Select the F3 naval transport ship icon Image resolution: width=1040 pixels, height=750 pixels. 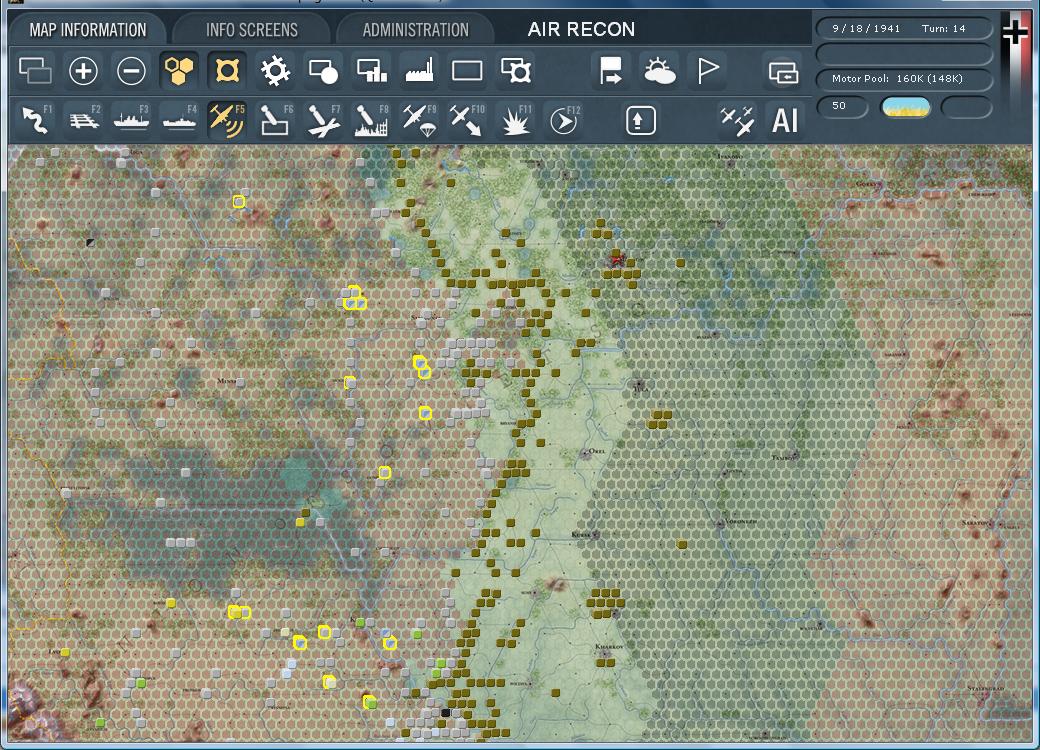(132, 120)
